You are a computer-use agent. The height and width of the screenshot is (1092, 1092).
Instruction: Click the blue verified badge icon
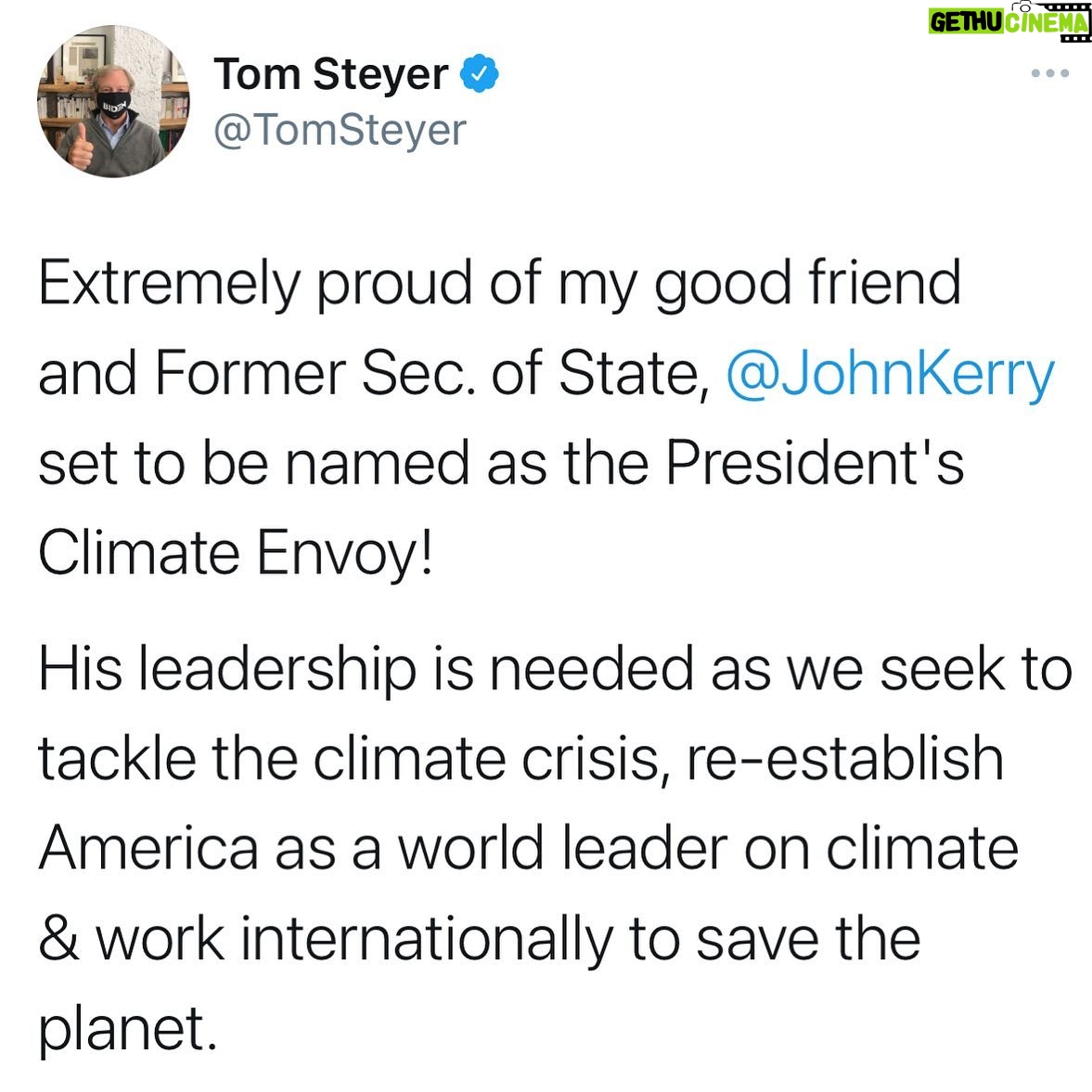point(479,74)
